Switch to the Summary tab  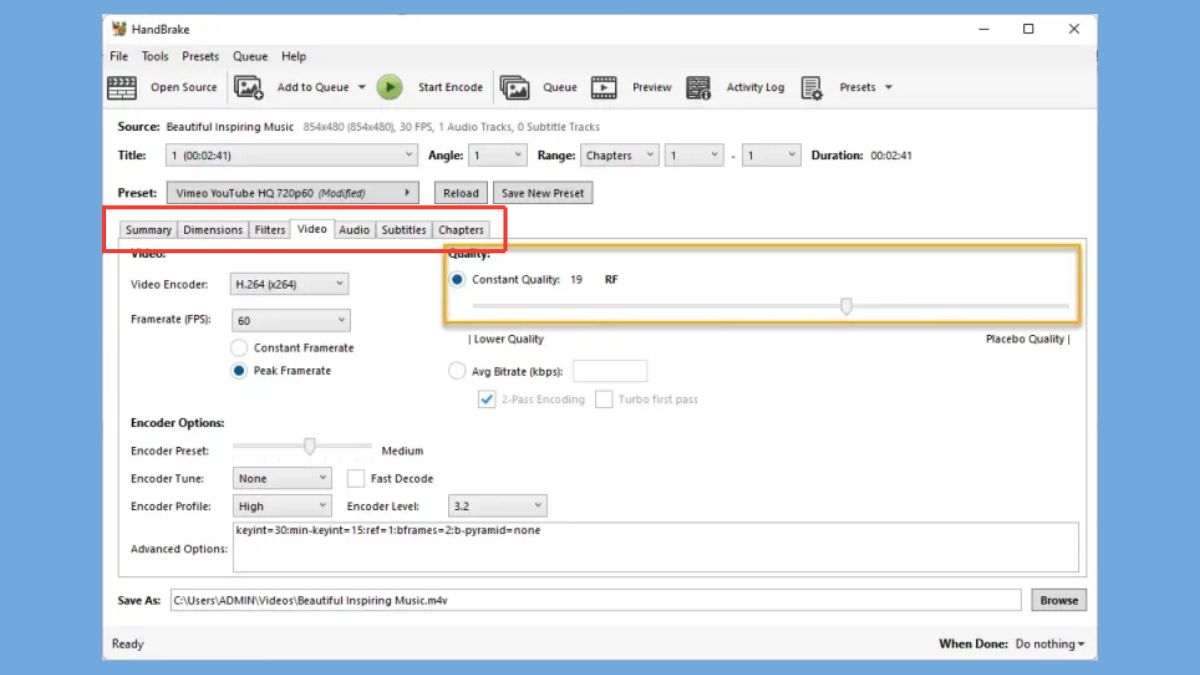click(x=148, y=230)
